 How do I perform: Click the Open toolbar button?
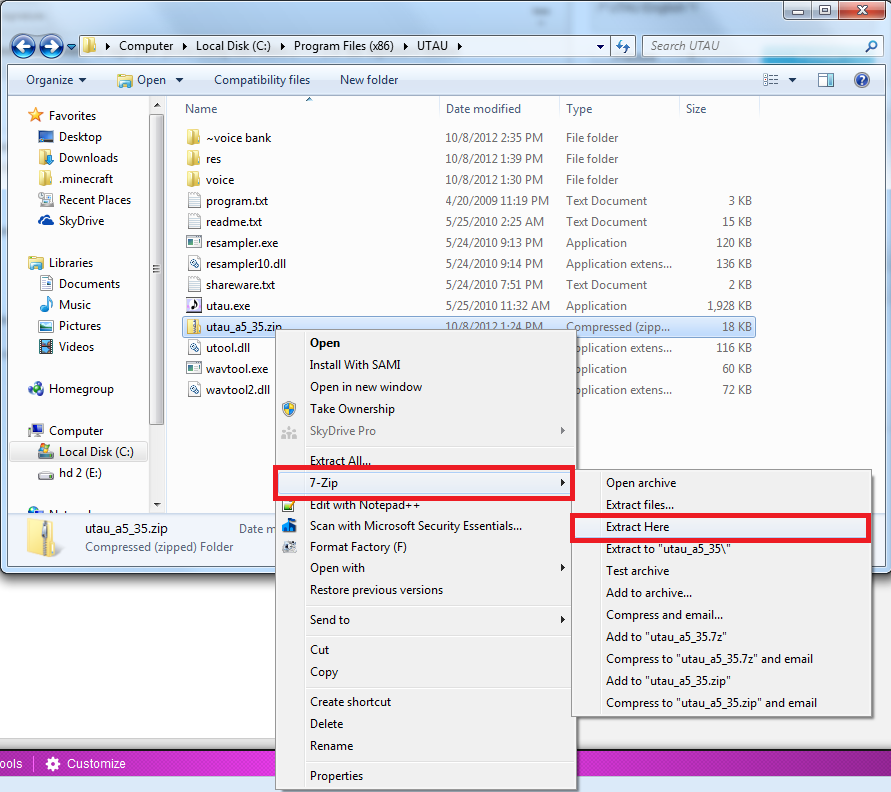click(142, 80)
